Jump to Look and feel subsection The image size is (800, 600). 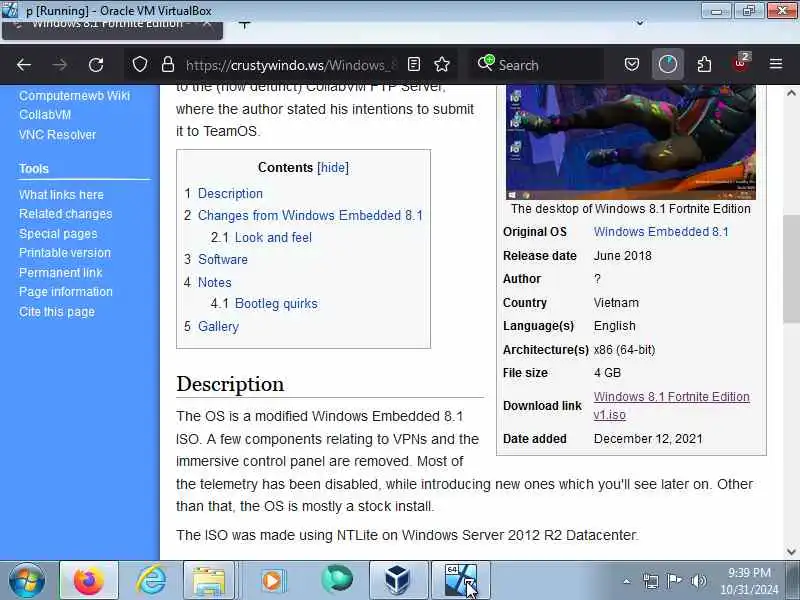tap(273, 237)
